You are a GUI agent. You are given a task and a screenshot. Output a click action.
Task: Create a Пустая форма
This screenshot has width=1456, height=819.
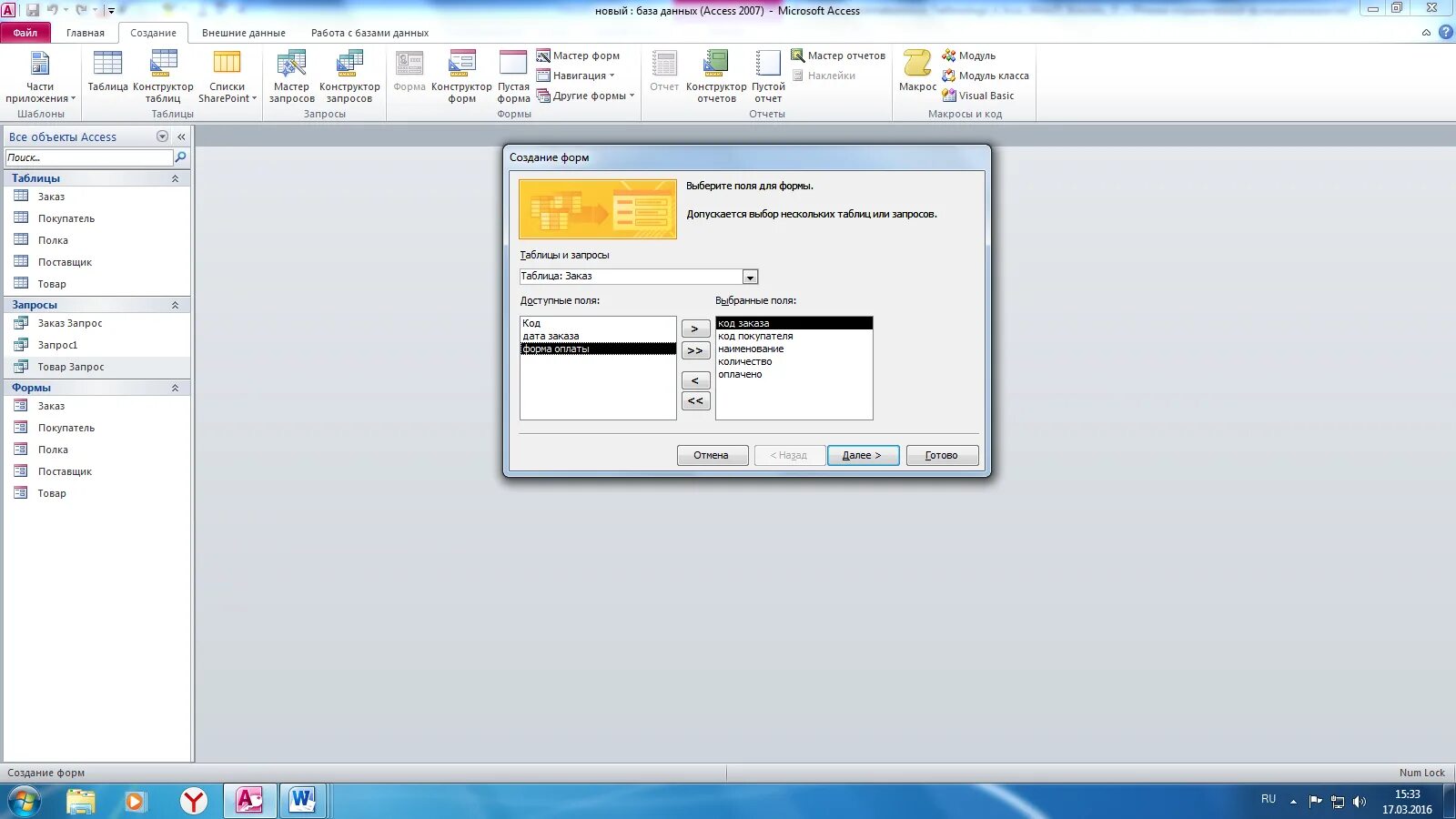[513, 77]
